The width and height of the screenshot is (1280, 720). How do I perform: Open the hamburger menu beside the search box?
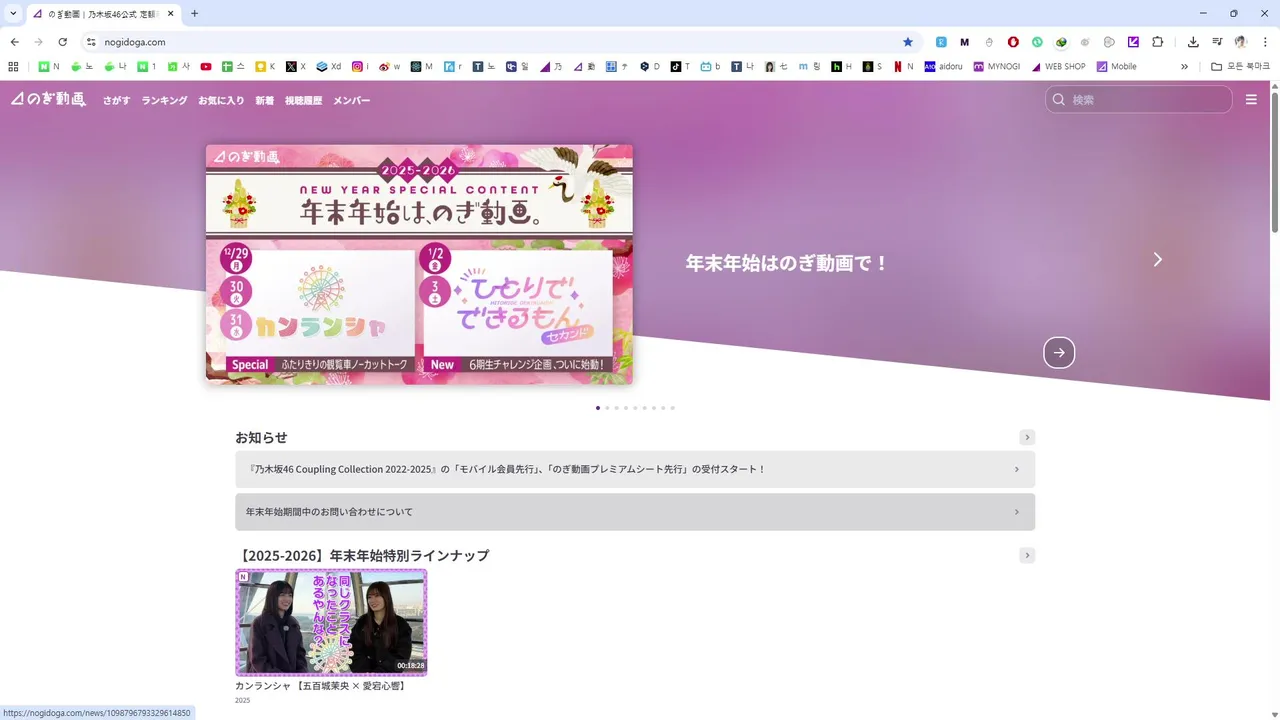(x=1251, y=99)
